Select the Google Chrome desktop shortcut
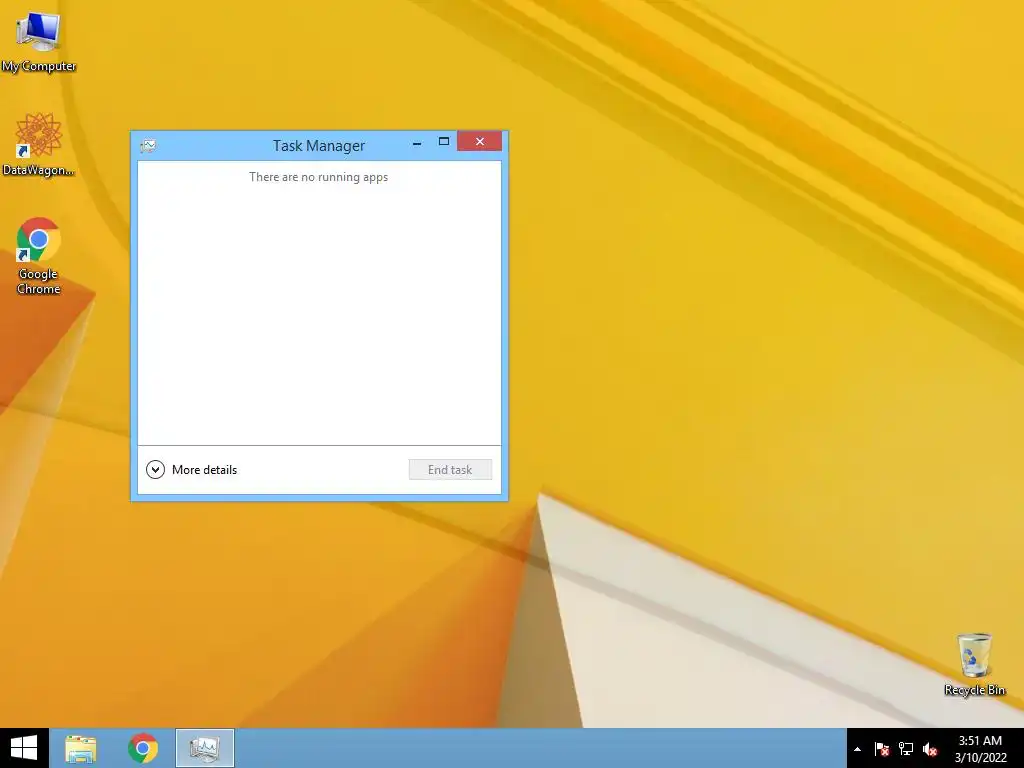This screenshot has height=768, width=1024. 39,256
